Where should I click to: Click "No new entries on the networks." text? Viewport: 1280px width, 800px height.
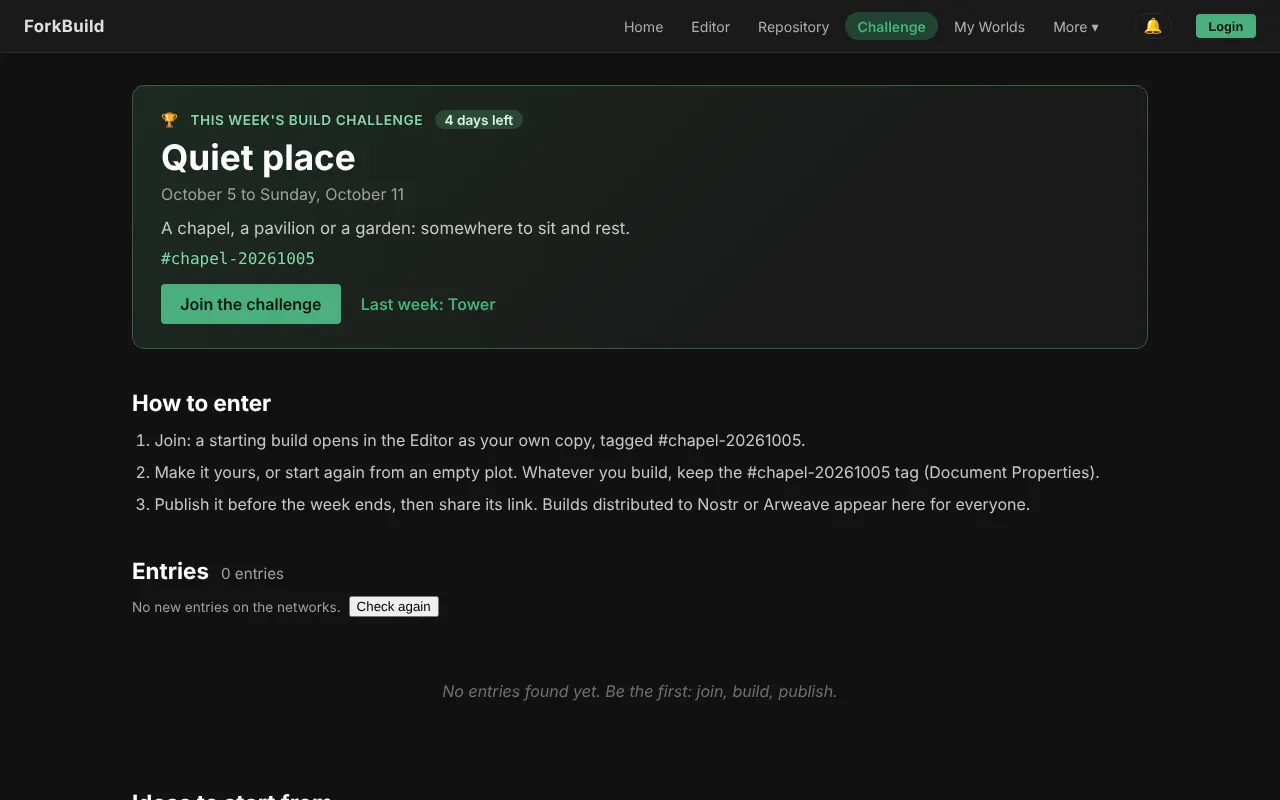pos(236,607)
